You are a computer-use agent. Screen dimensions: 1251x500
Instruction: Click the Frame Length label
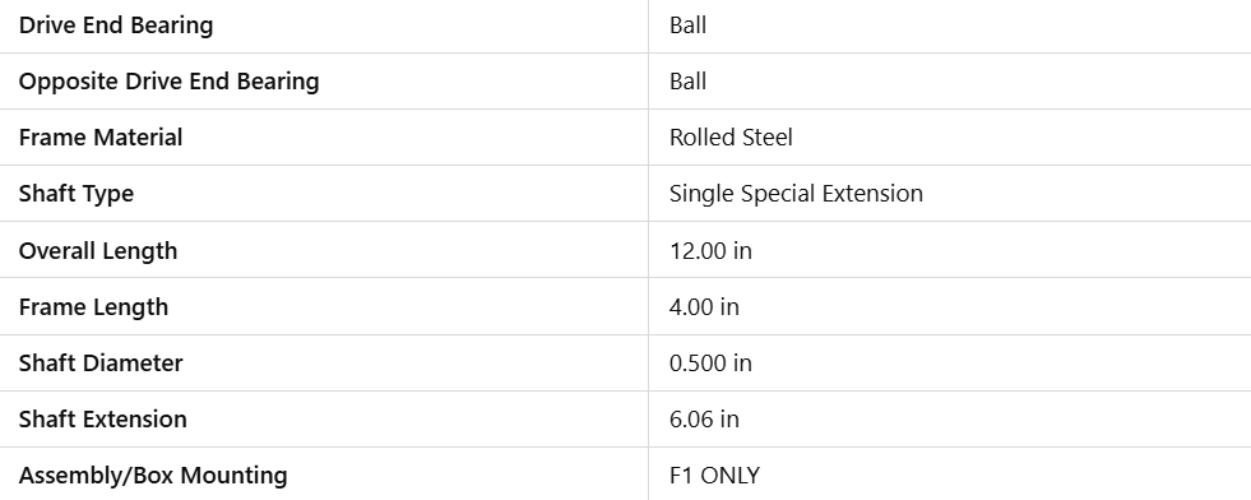(94, 307)
